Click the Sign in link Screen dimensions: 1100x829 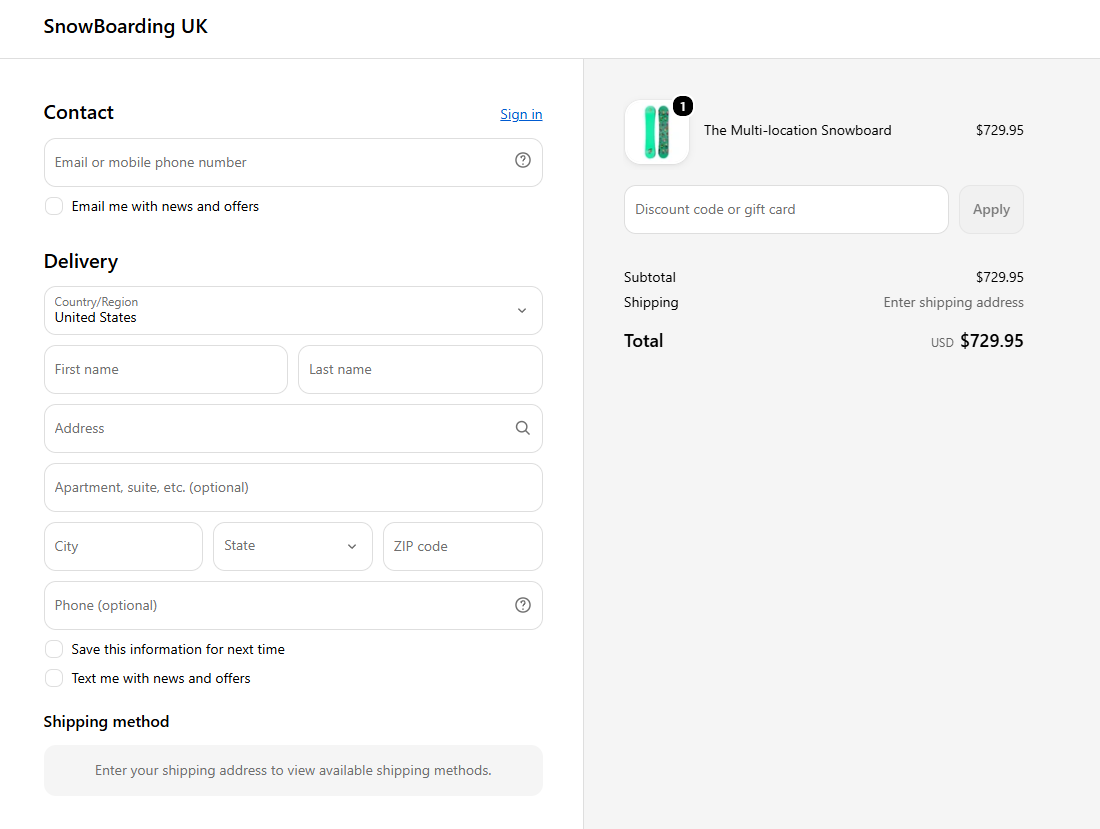(521, 114)
